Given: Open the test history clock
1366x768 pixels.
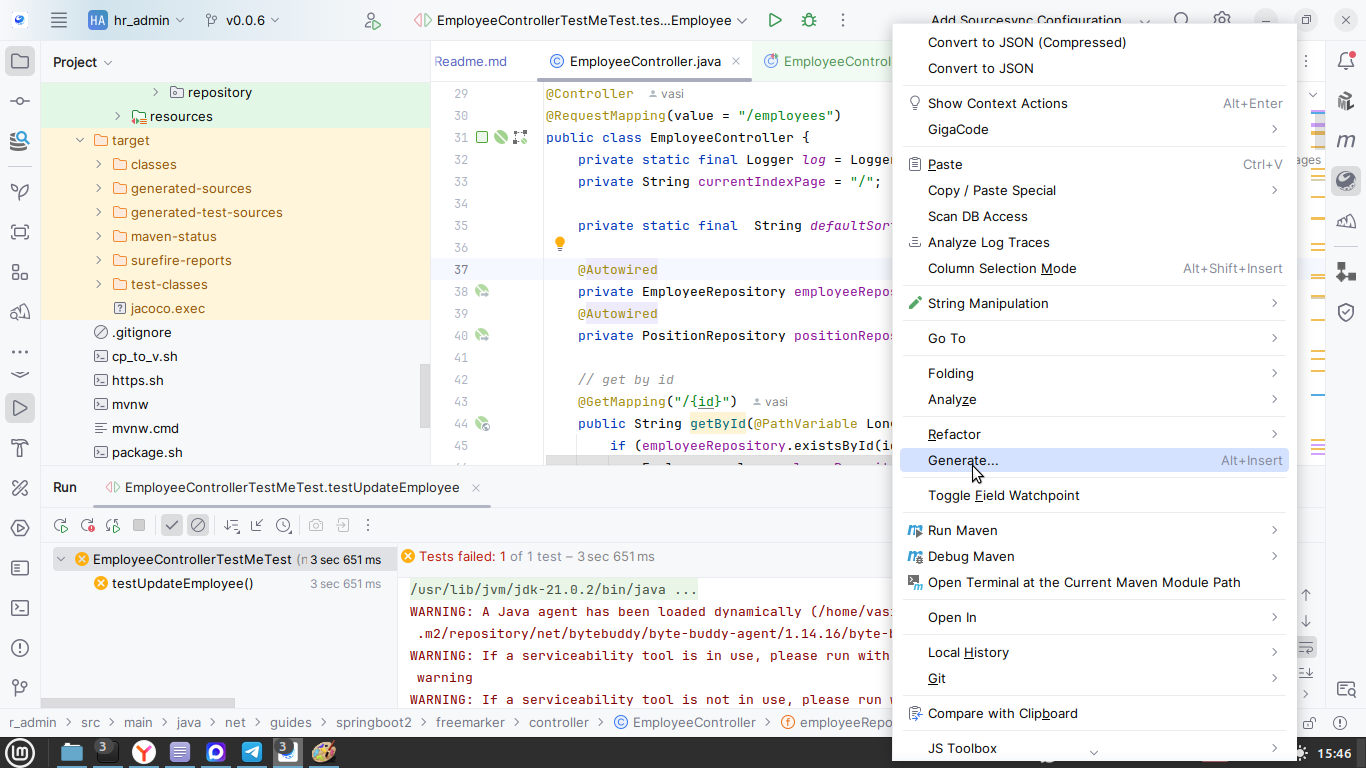Looking at the screenshot, I should coord(284,525).
